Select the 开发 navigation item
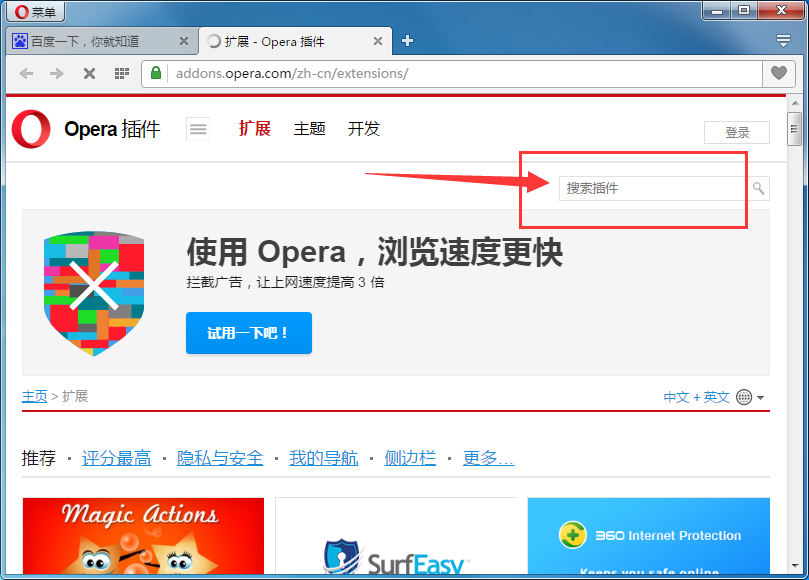 (364, 128)
